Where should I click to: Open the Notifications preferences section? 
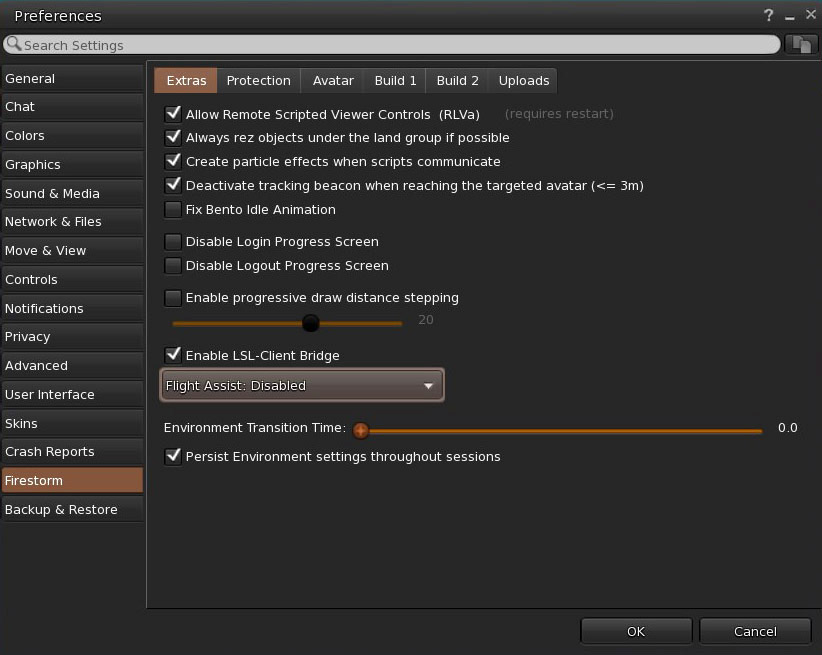[x=72, y=308]
